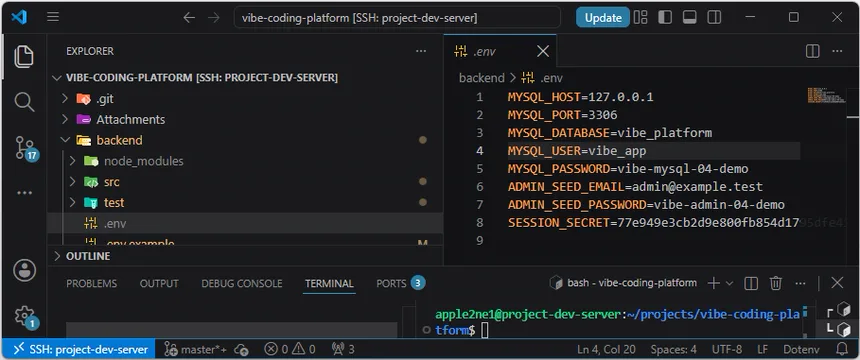This screenshot has height=360, width=860.
Task: Expand the Attachments folder
Action: (x=246, y=120)
